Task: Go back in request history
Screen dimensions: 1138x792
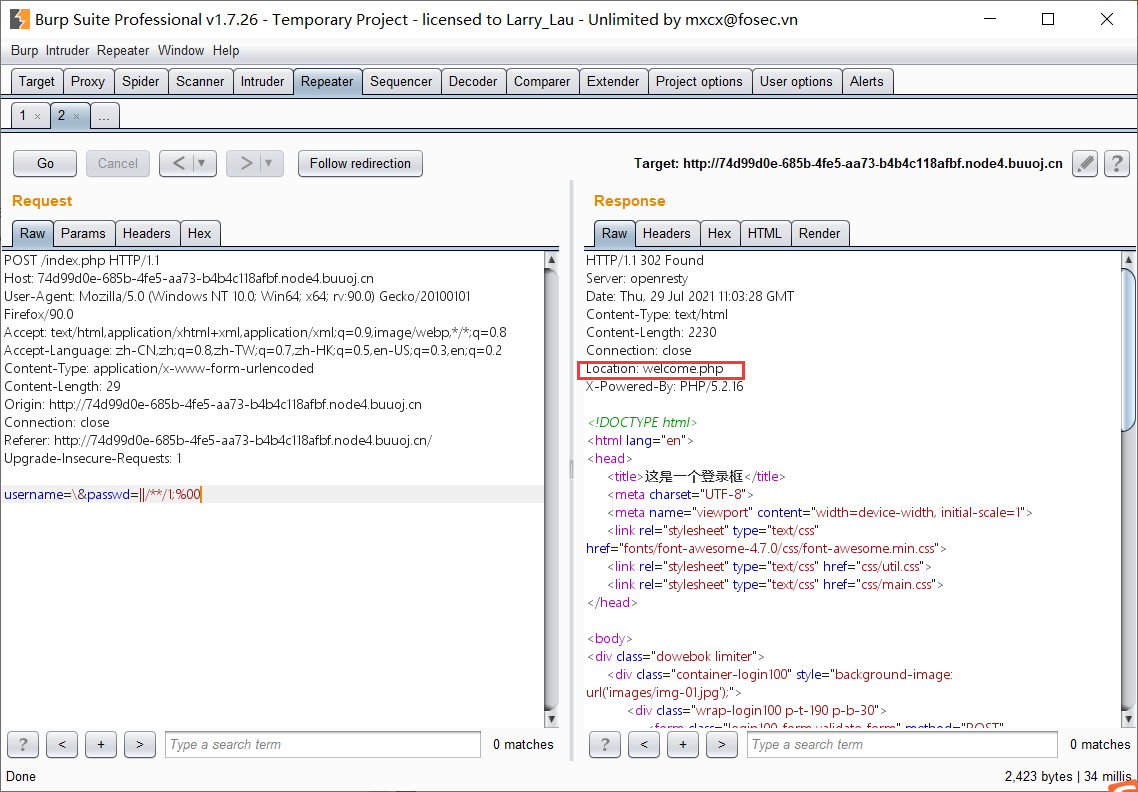Action: 179,163
